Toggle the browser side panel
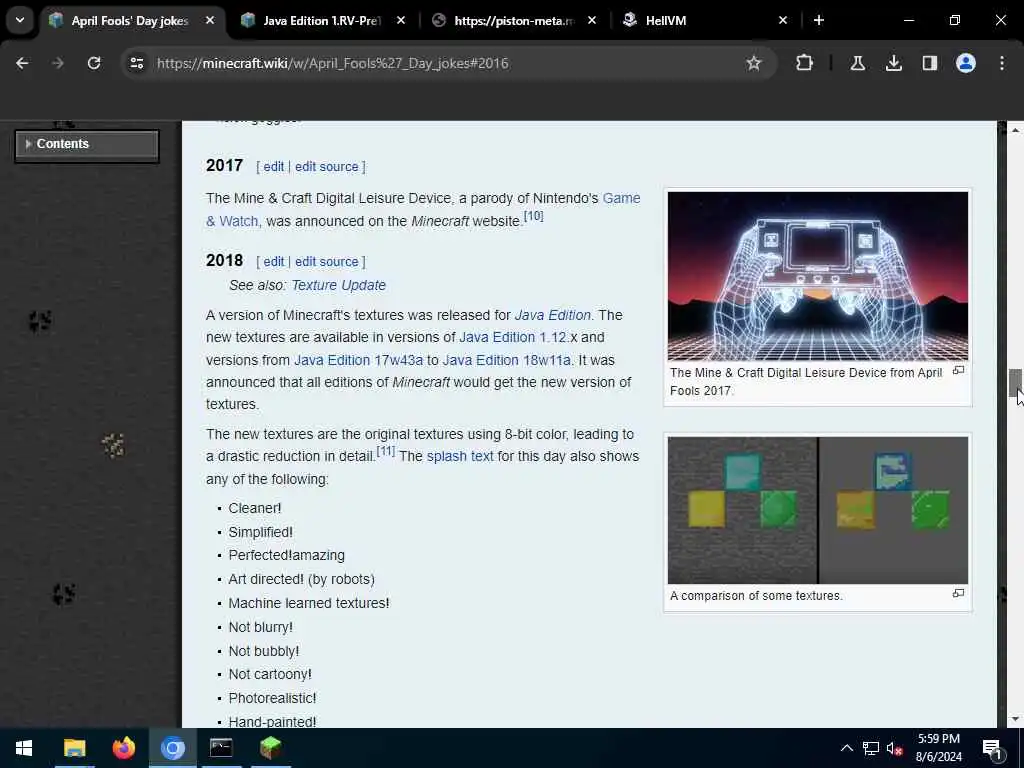This screenshot has height=768, width=1024. pos(930,63)
